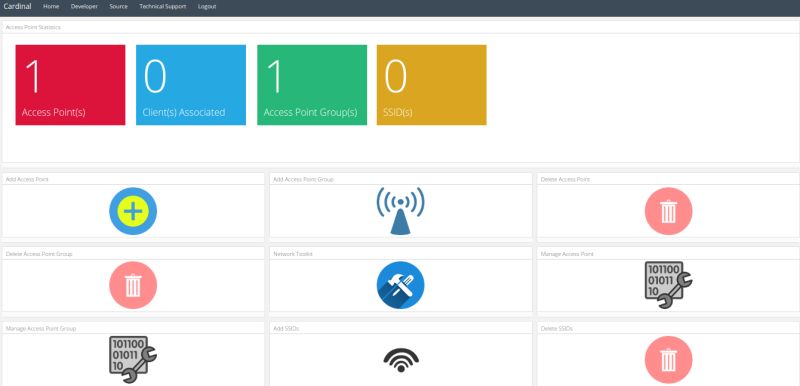Open the Source menu item
Screen dimensions: 800x386
coord(118,7)
